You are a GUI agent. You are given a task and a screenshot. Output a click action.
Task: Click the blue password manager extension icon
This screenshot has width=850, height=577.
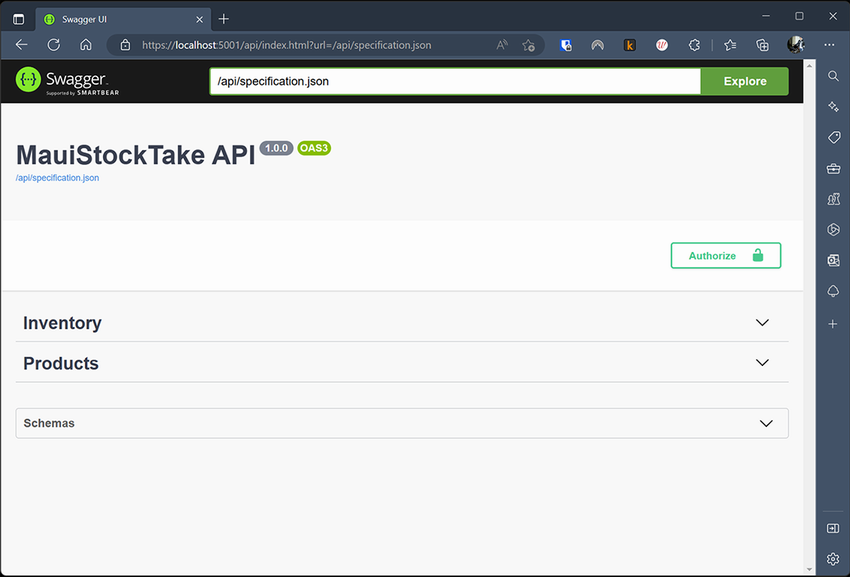[565, 44]
